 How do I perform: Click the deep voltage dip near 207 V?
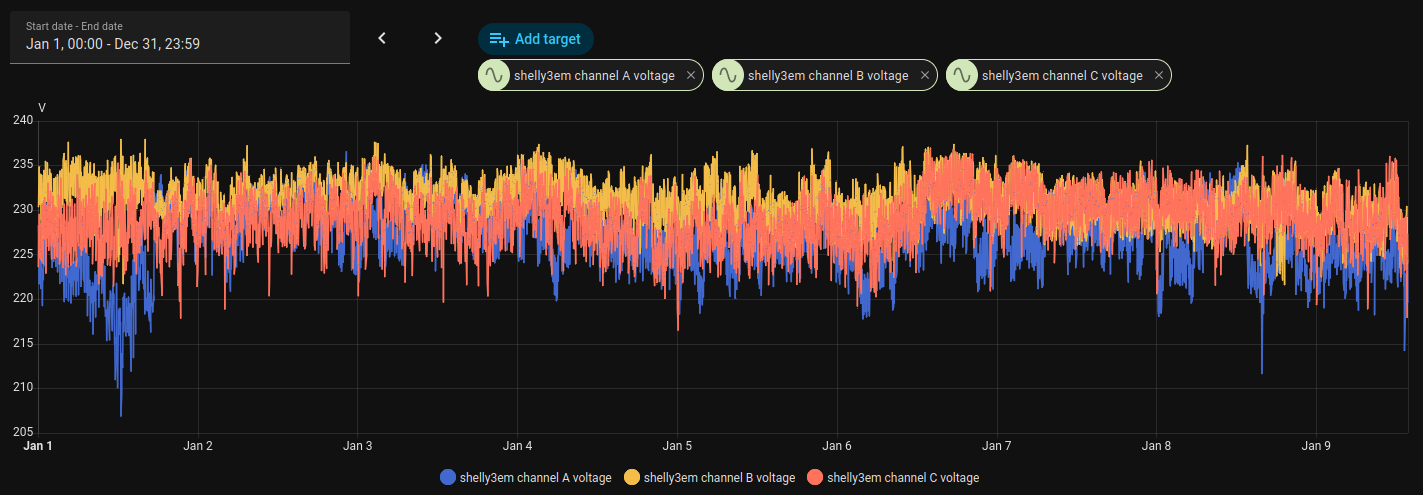tap(121, 413)
